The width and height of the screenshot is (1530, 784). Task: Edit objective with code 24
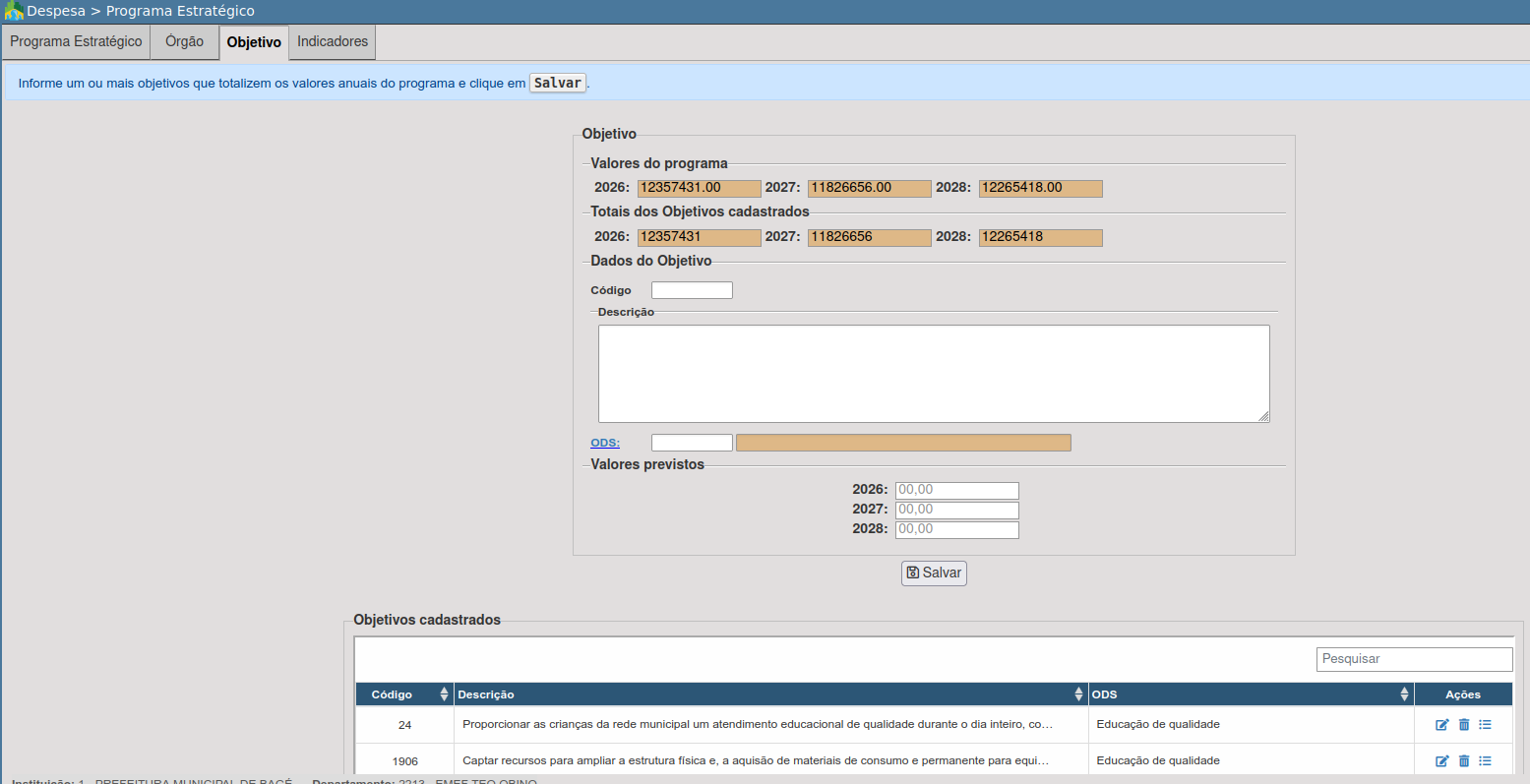point(1441,725)
